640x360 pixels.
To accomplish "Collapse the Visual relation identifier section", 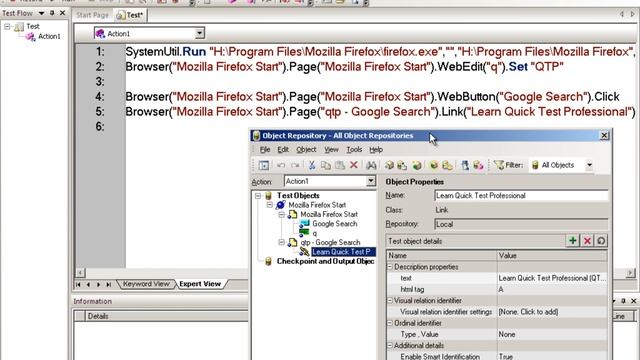I will pyautogui.click(x=390, y=300).
